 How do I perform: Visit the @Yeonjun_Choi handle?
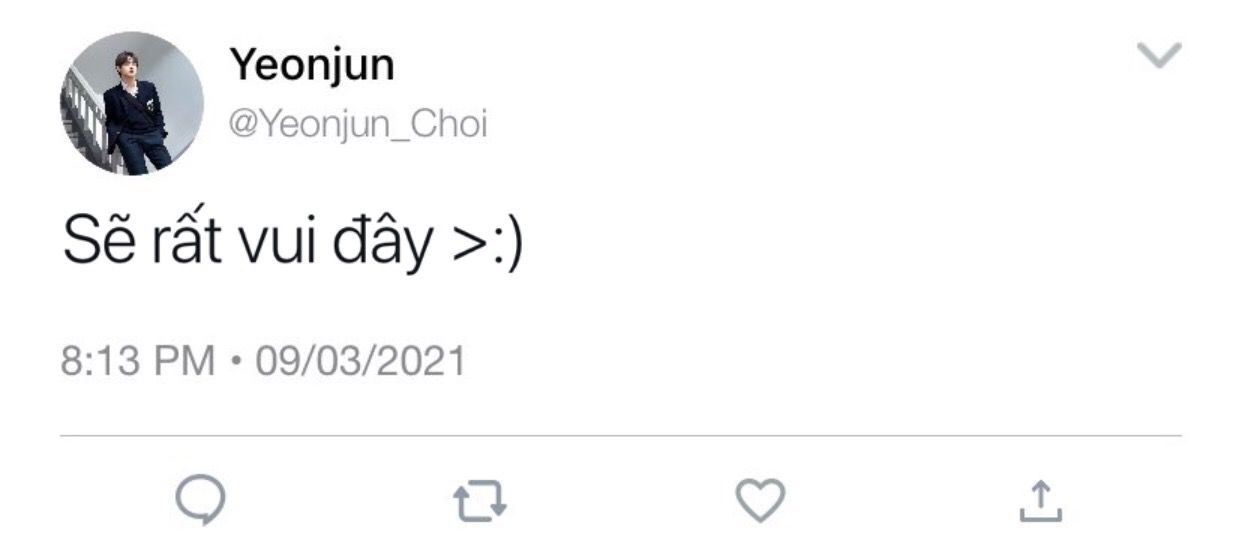[x=359, y=125]
